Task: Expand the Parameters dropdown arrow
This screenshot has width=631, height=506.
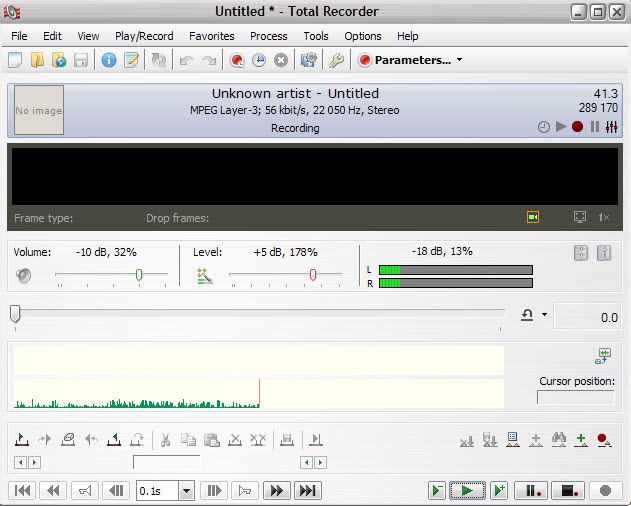Action: [x=460, y=60]
